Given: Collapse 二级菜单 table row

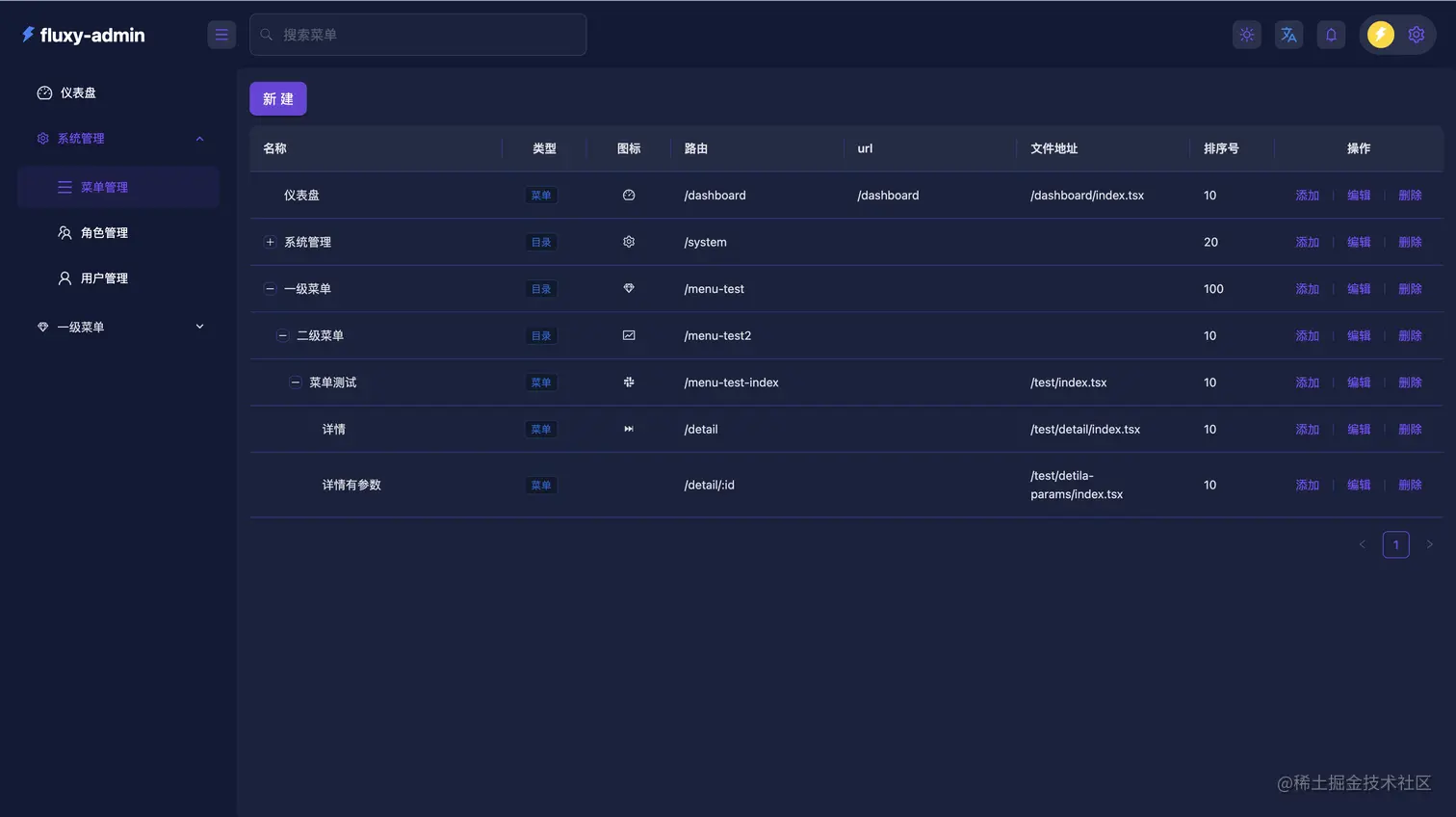Looking at the screenshot, I should (x=282, y=335).
